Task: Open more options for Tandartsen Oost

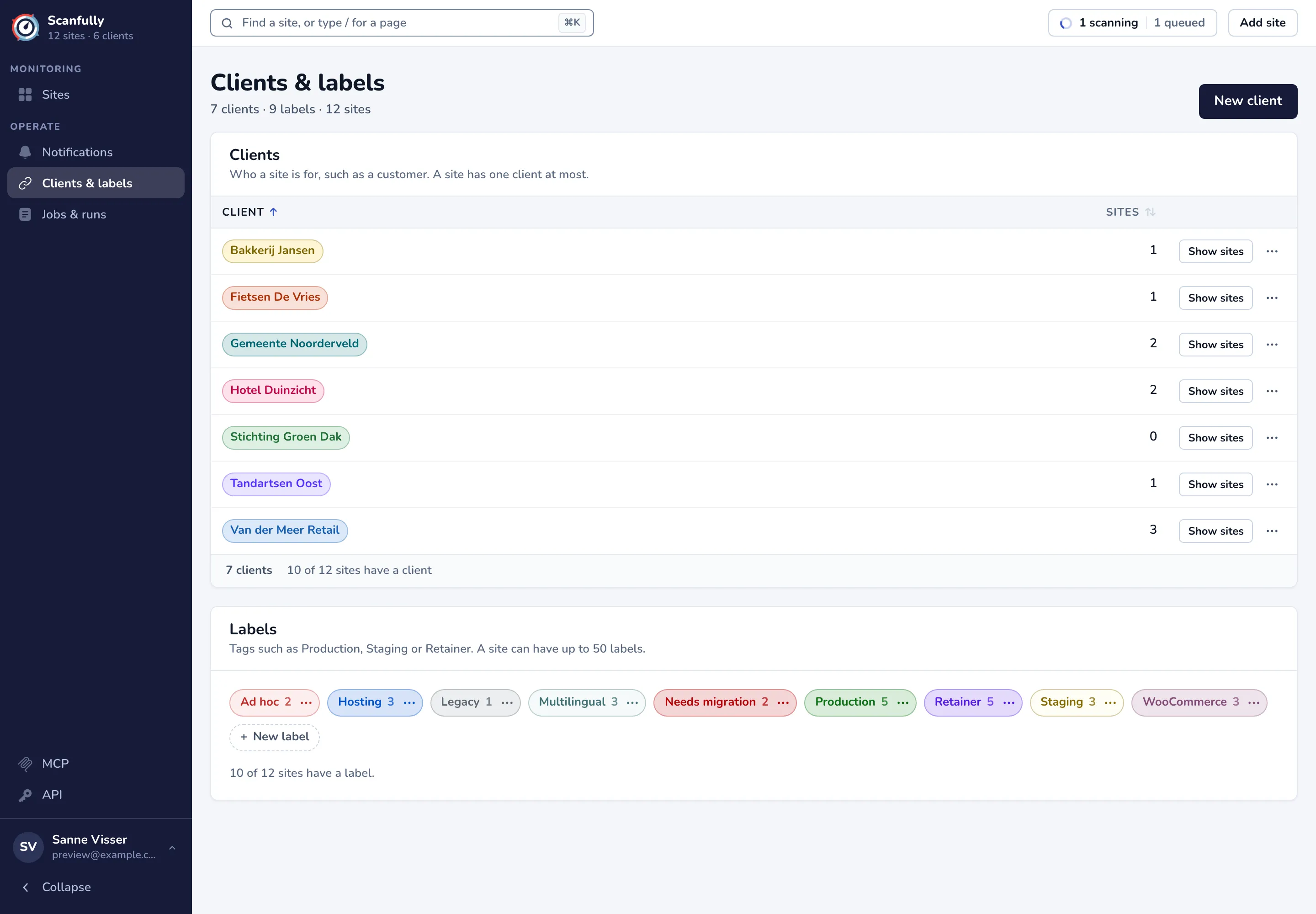Action: pyautogui.click(x=1272, y=484)
